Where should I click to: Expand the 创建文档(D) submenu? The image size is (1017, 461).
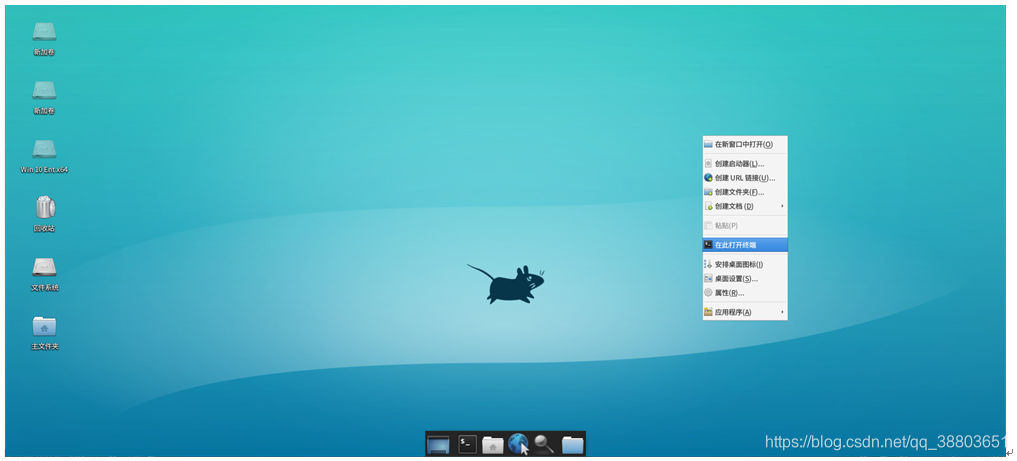745,206
